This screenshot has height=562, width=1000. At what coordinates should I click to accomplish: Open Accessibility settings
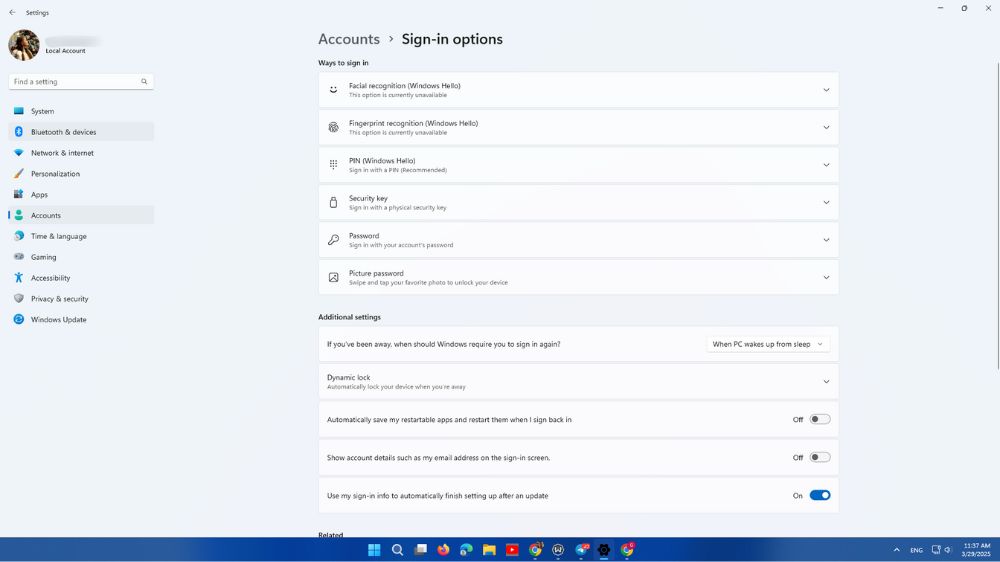point(81,277)
